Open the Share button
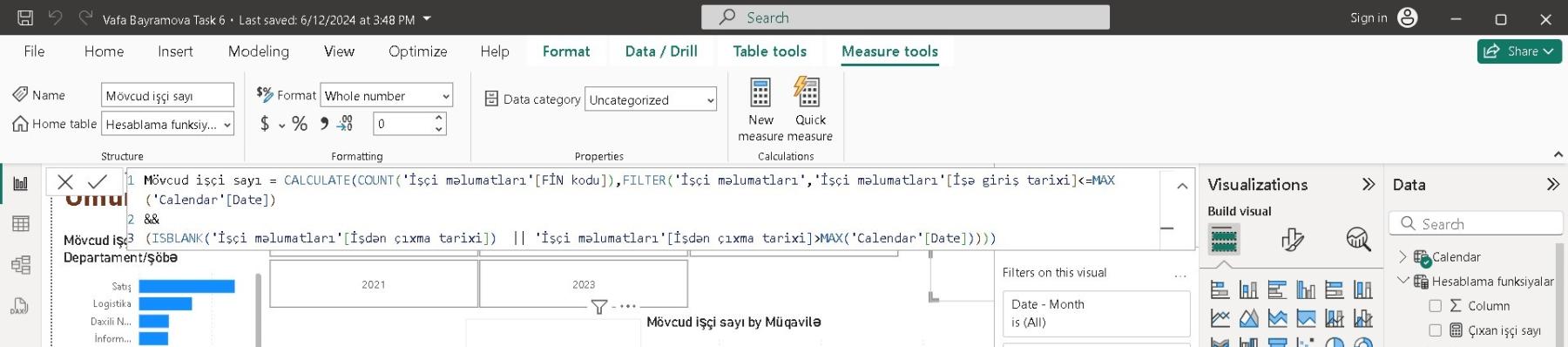 pos(1519,51)
